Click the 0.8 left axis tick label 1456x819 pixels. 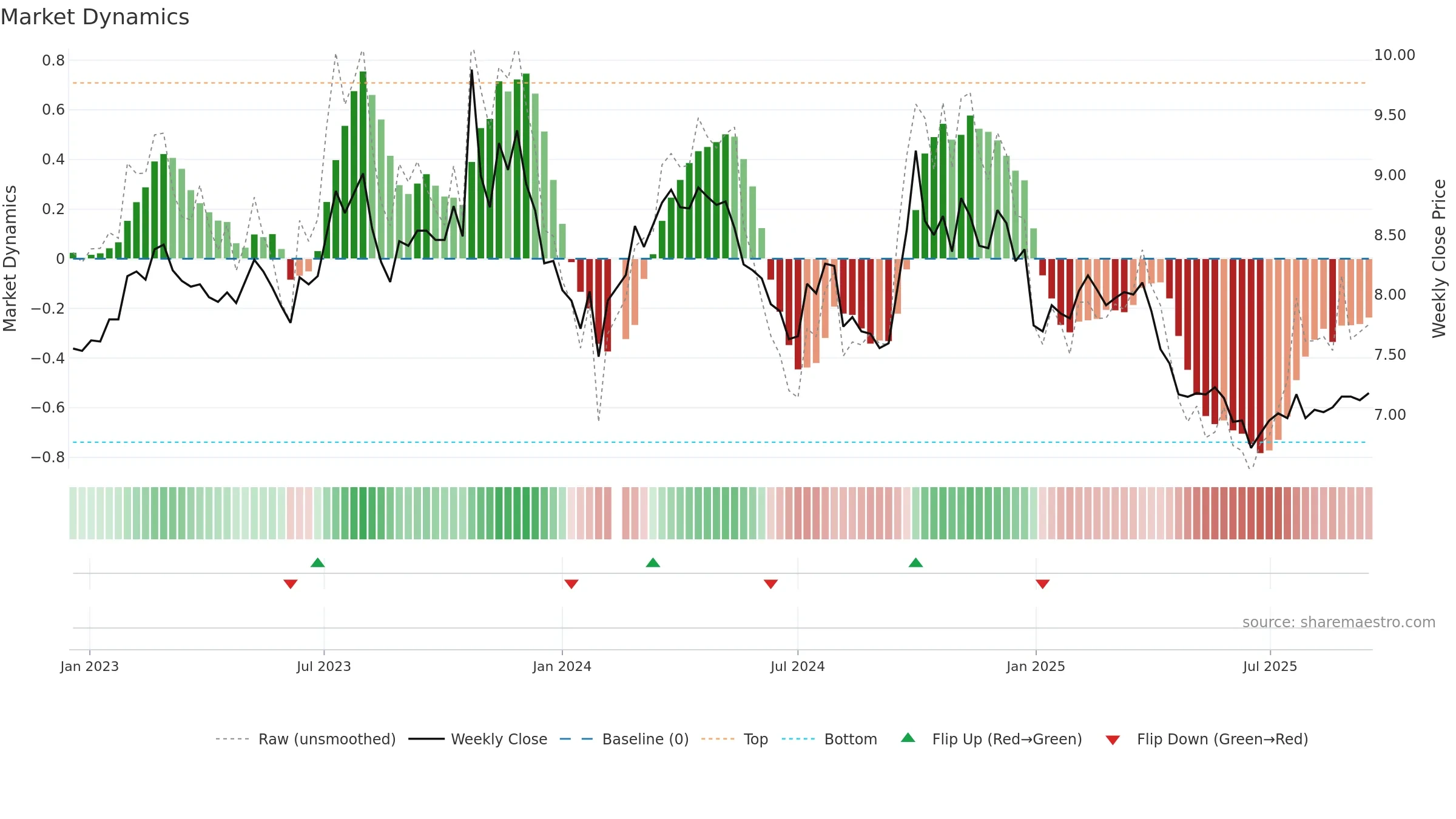[53, 61]
